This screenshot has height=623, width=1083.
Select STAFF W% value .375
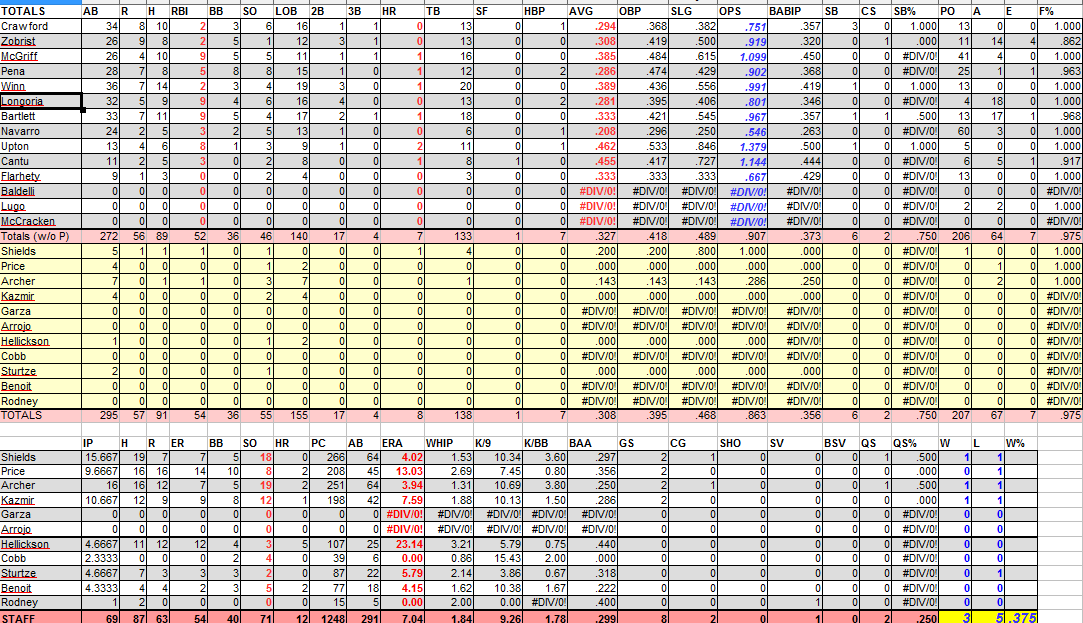point(1021,618)
